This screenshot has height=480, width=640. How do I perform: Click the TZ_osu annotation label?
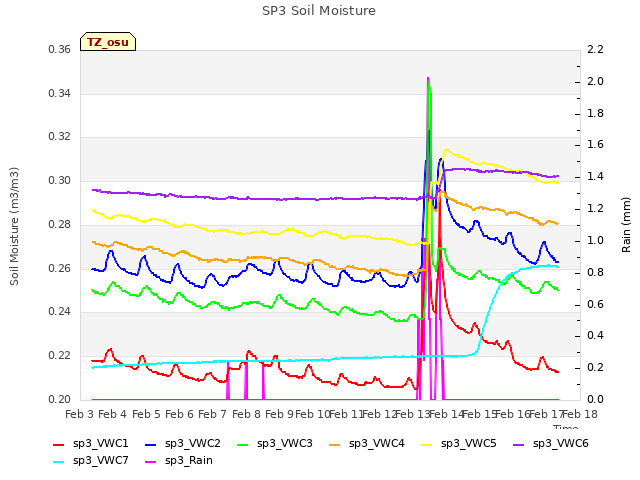(x=108, y=42)
